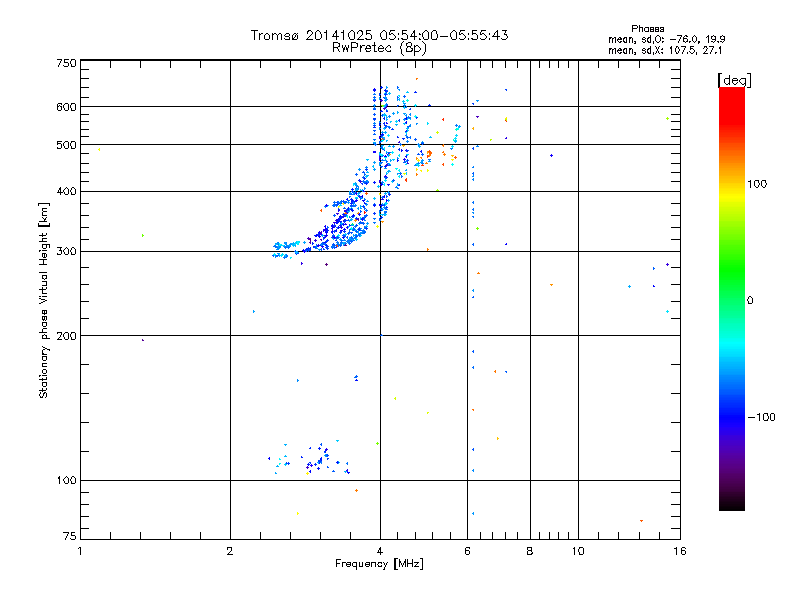The height and width of the screenshot is (600, 800).
Task: Click the colorbar 100 tick label
Action: click(x=757, y=184)
